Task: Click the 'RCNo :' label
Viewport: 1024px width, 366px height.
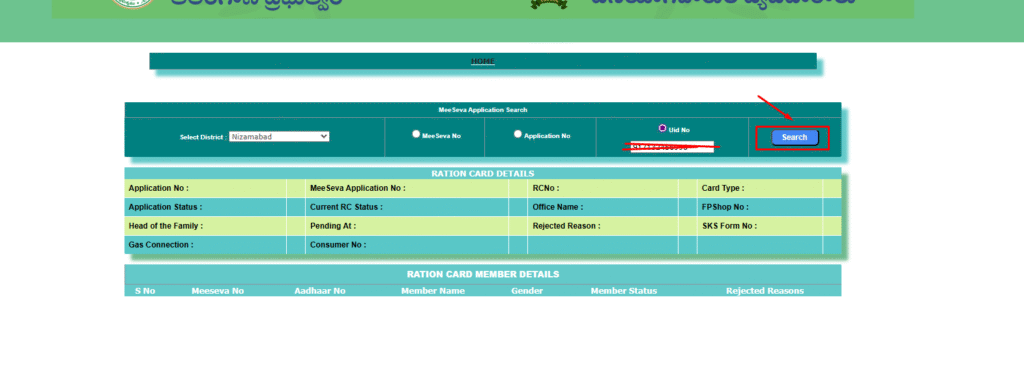Action: tap(546, 188)
